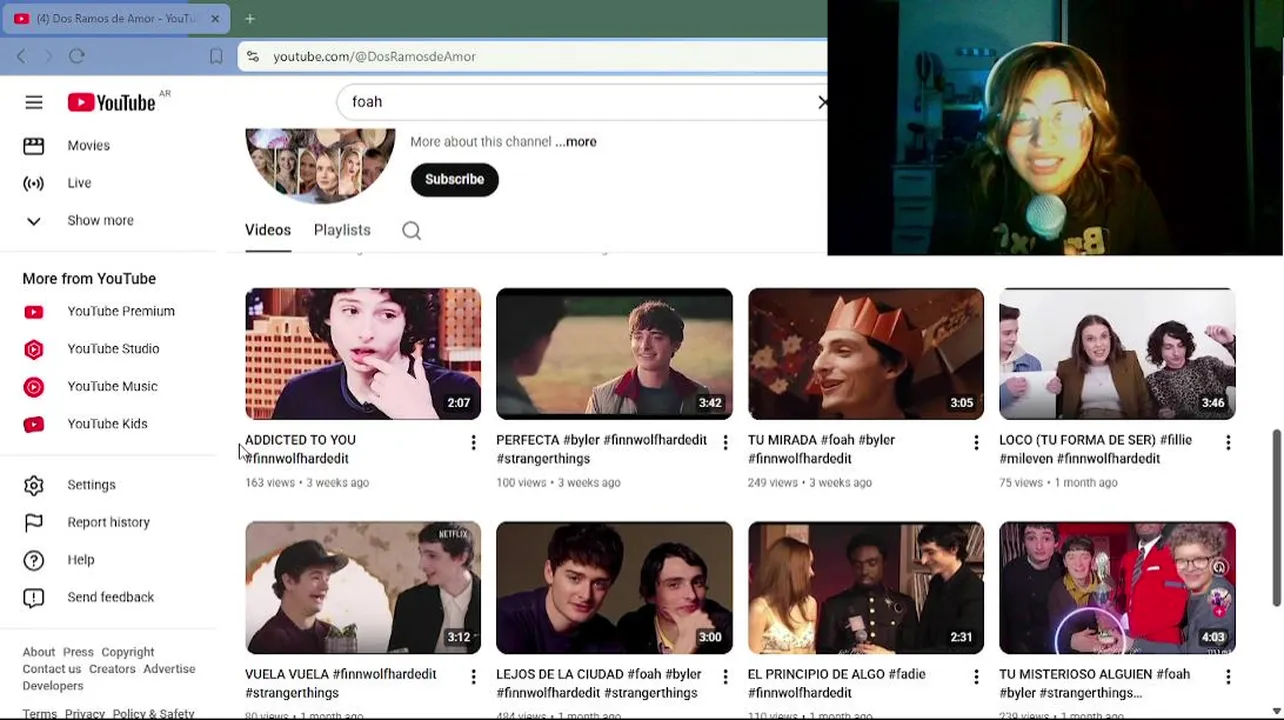Open the YouTube hamburger guide menu
The height and width of the screenshot is (720, 1284).
[34, 102]
